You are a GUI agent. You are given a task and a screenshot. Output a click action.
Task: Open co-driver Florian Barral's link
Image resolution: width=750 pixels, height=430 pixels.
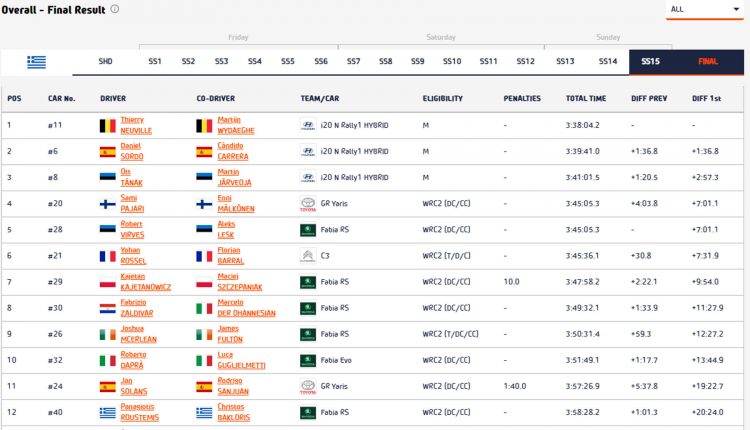231,255
